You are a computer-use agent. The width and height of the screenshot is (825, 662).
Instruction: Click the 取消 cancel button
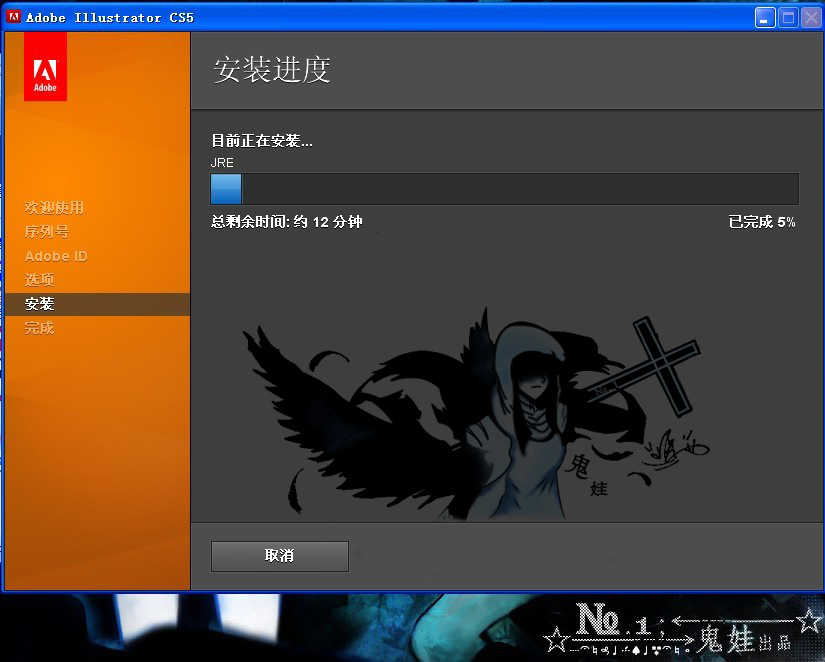tap(279, 556)
